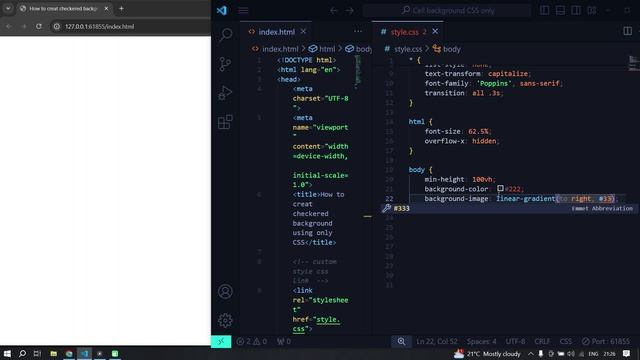Screen dimensions: 640x360
Task: Click the zoom magnifier in the status bar
Action: coord(402,342)
